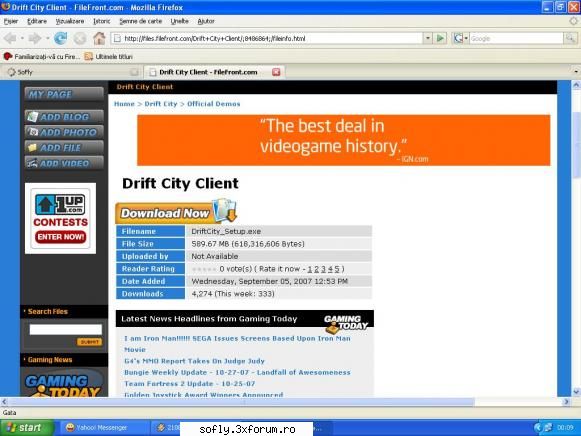Viewport: 581px width, 436px height.
Task: Click the Download Now button
Action: coord(176,212)
